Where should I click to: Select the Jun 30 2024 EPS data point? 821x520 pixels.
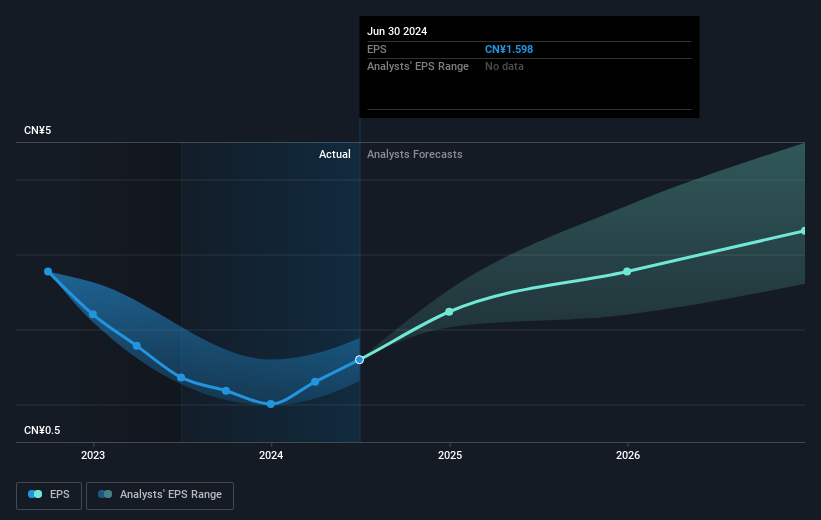click(x=359, y=360)
